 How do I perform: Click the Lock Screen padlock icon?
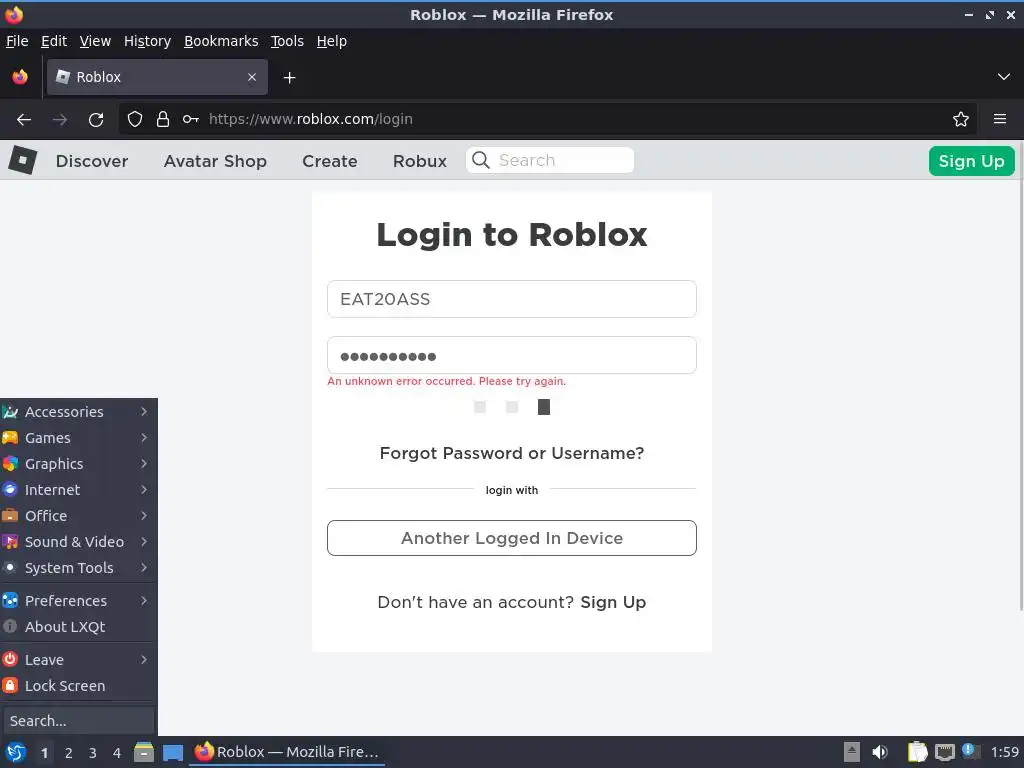(10, 686)
